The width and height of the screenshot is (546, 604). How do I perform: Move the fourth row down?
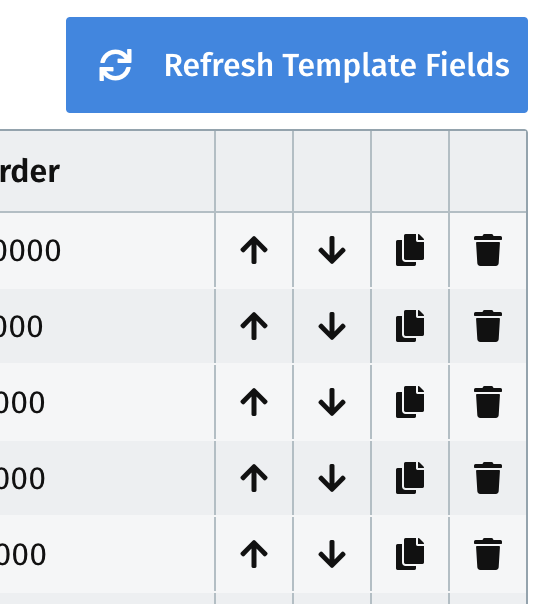pyautogui.click(x=332, y=478)
